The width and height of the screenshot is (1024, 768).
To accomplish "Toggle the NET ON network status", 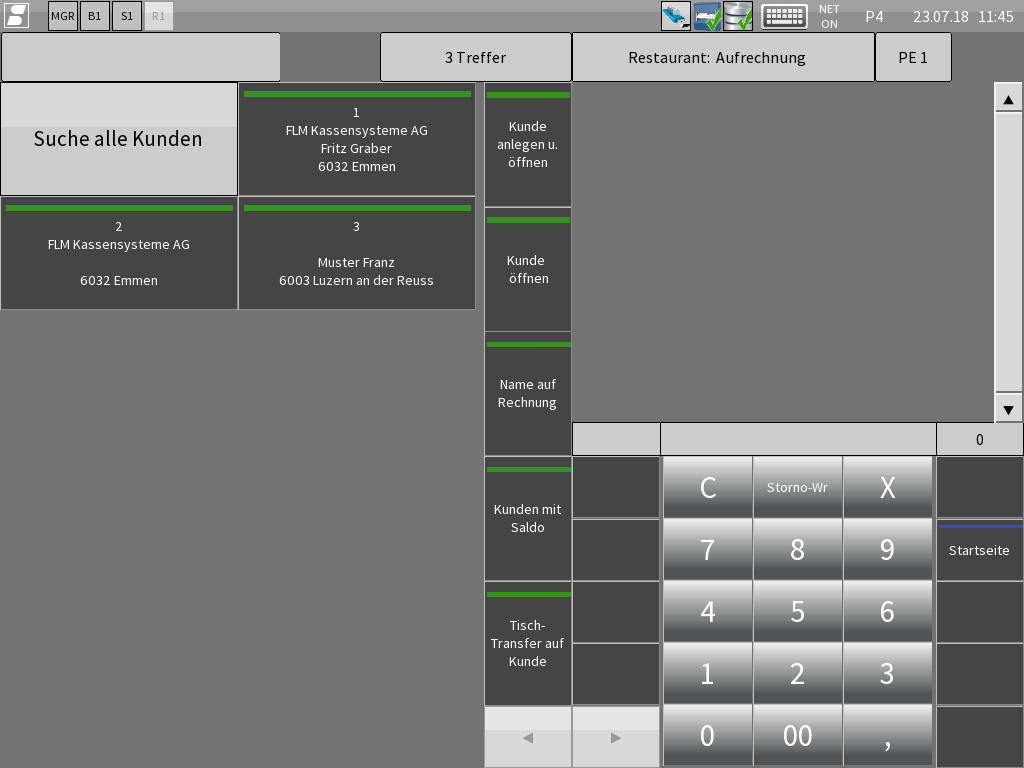I will [x=829, y=16].
